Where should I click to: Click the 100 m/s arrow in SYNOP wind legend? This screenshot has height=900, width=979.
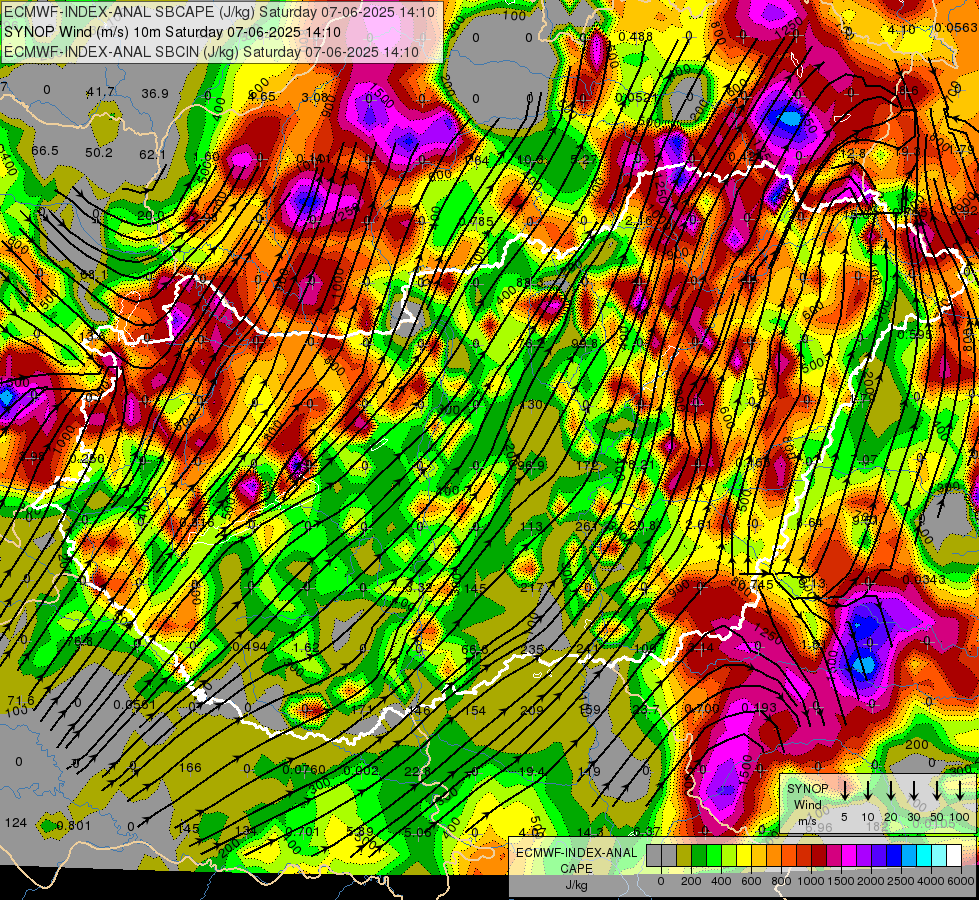point(960,791)
